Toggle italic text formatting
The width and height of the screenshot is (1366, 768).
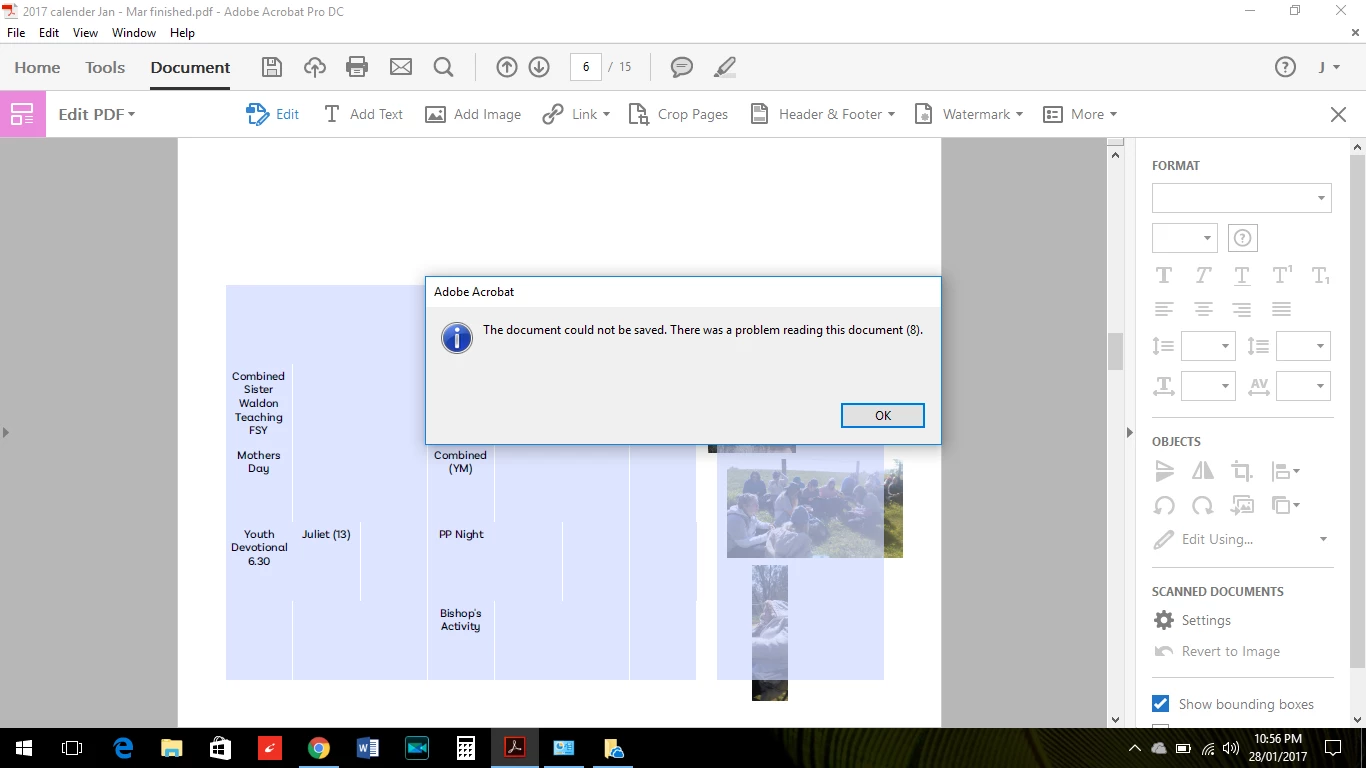click(x=1203, y=275)
